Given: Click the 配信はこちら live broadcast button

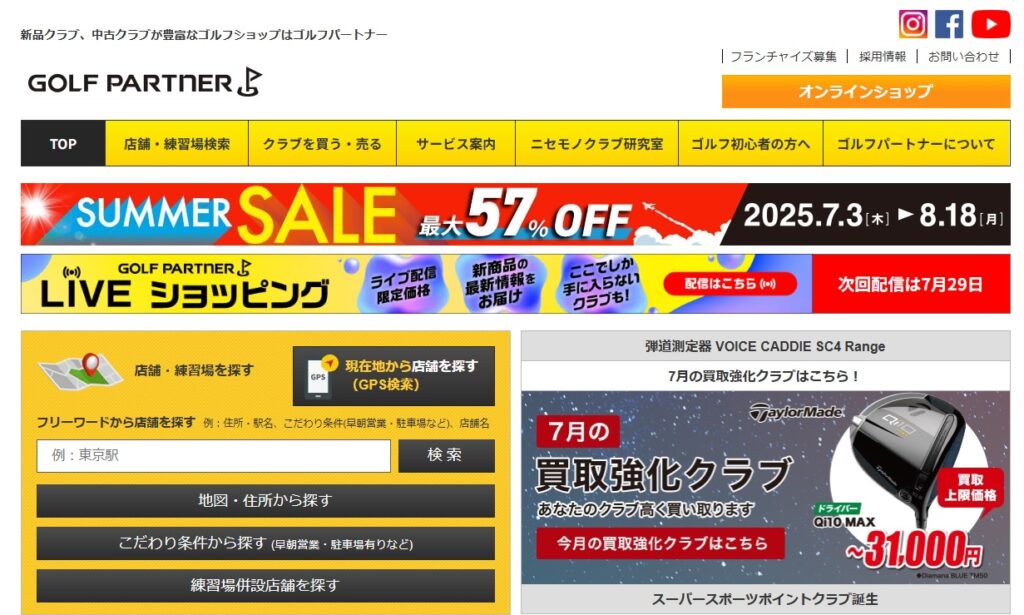Looking at the screenshot, I should pos(730,284).
